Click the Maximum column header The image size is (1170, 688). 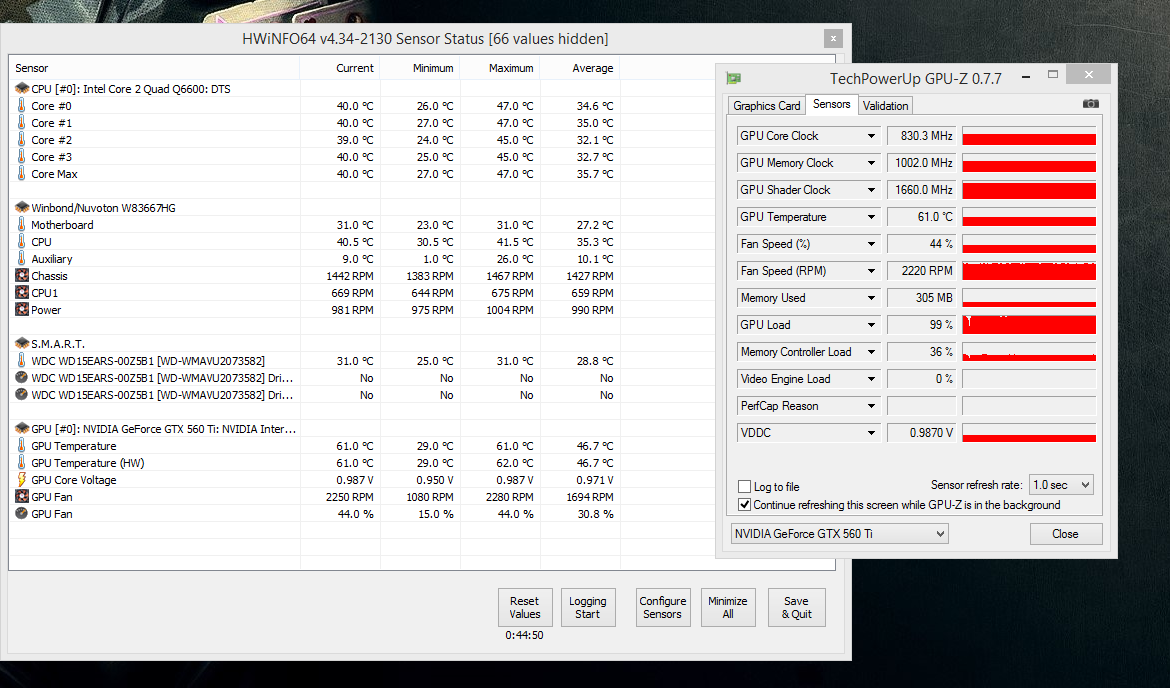501,68
